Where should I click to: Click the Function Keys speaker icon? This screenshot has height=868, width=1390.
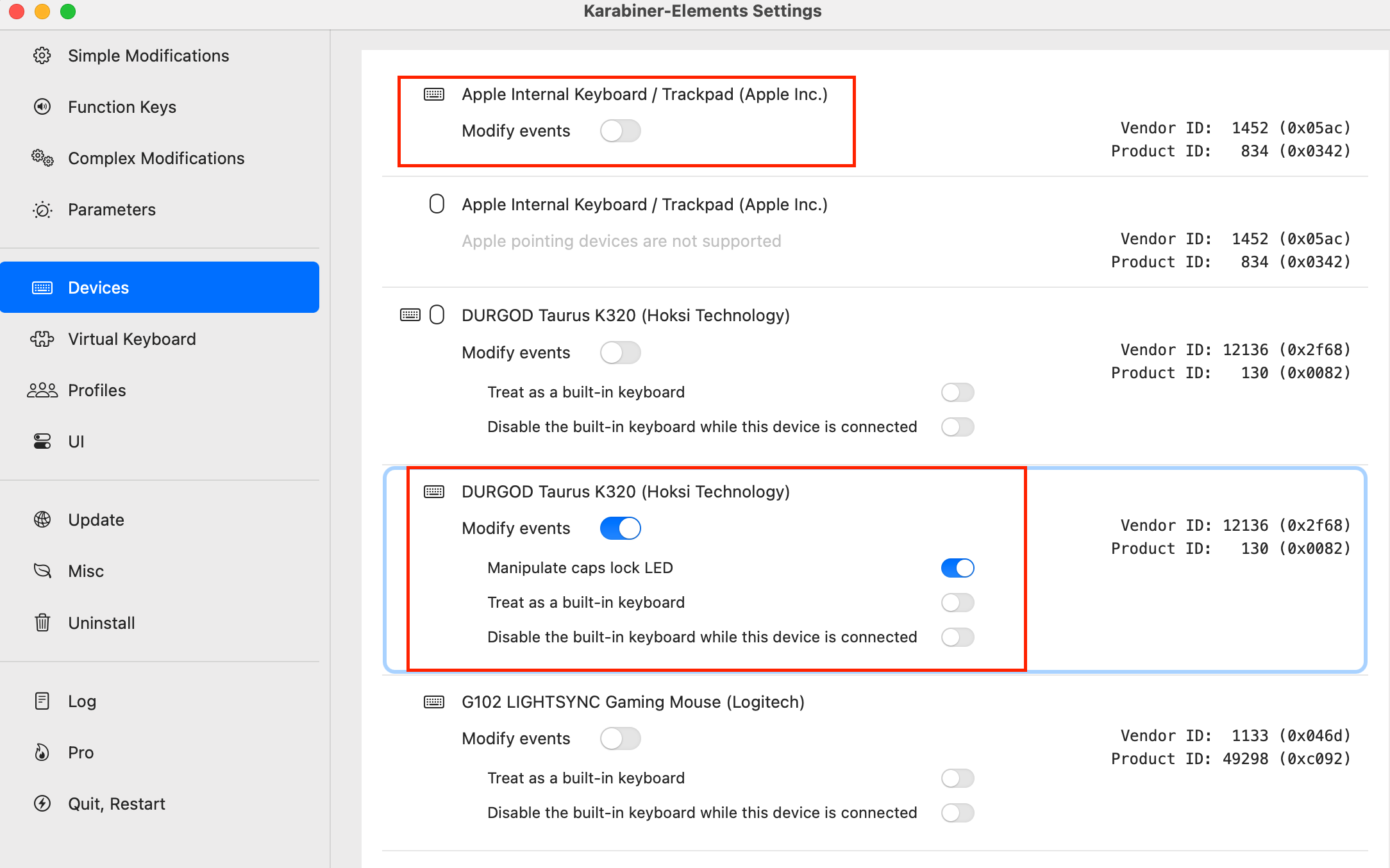point(42,106)
